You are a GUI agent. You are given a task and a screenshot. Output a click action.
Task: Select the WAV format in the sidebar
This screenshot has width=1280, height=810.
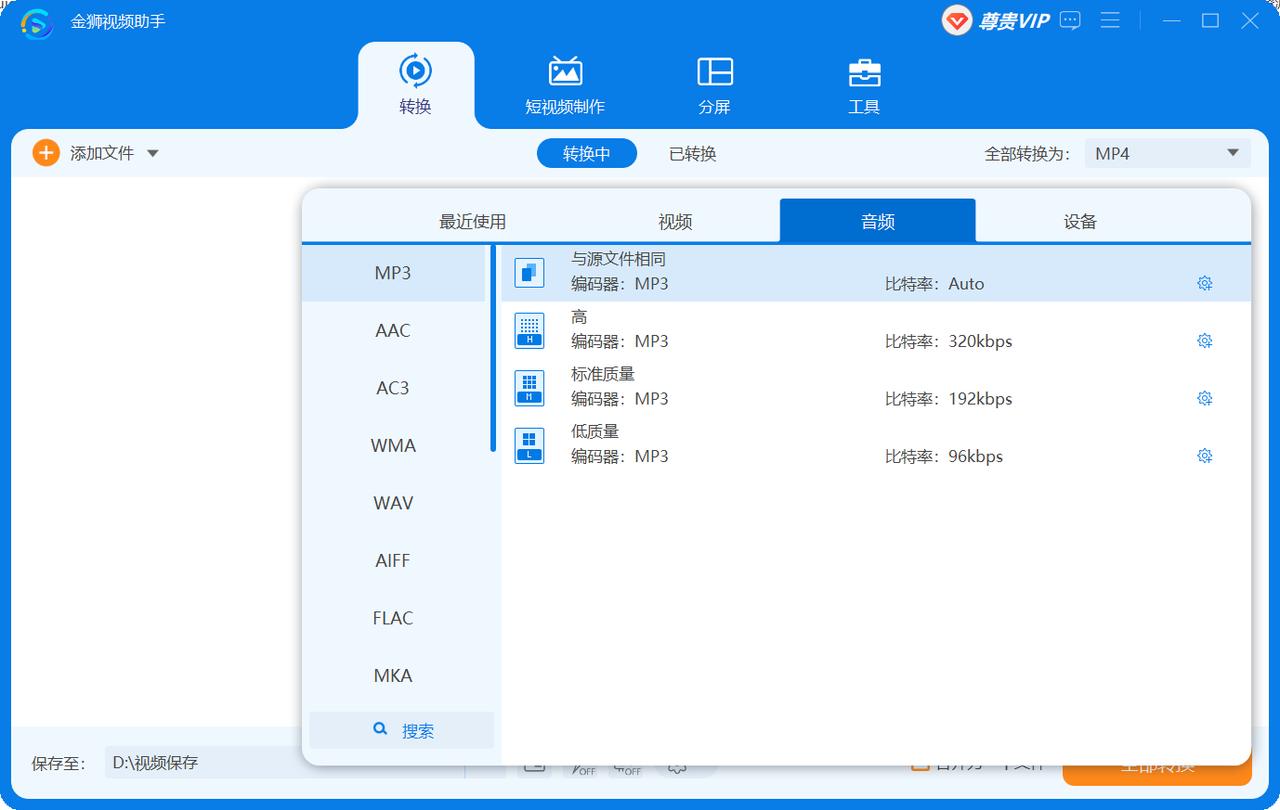click(x=392, y=503)
